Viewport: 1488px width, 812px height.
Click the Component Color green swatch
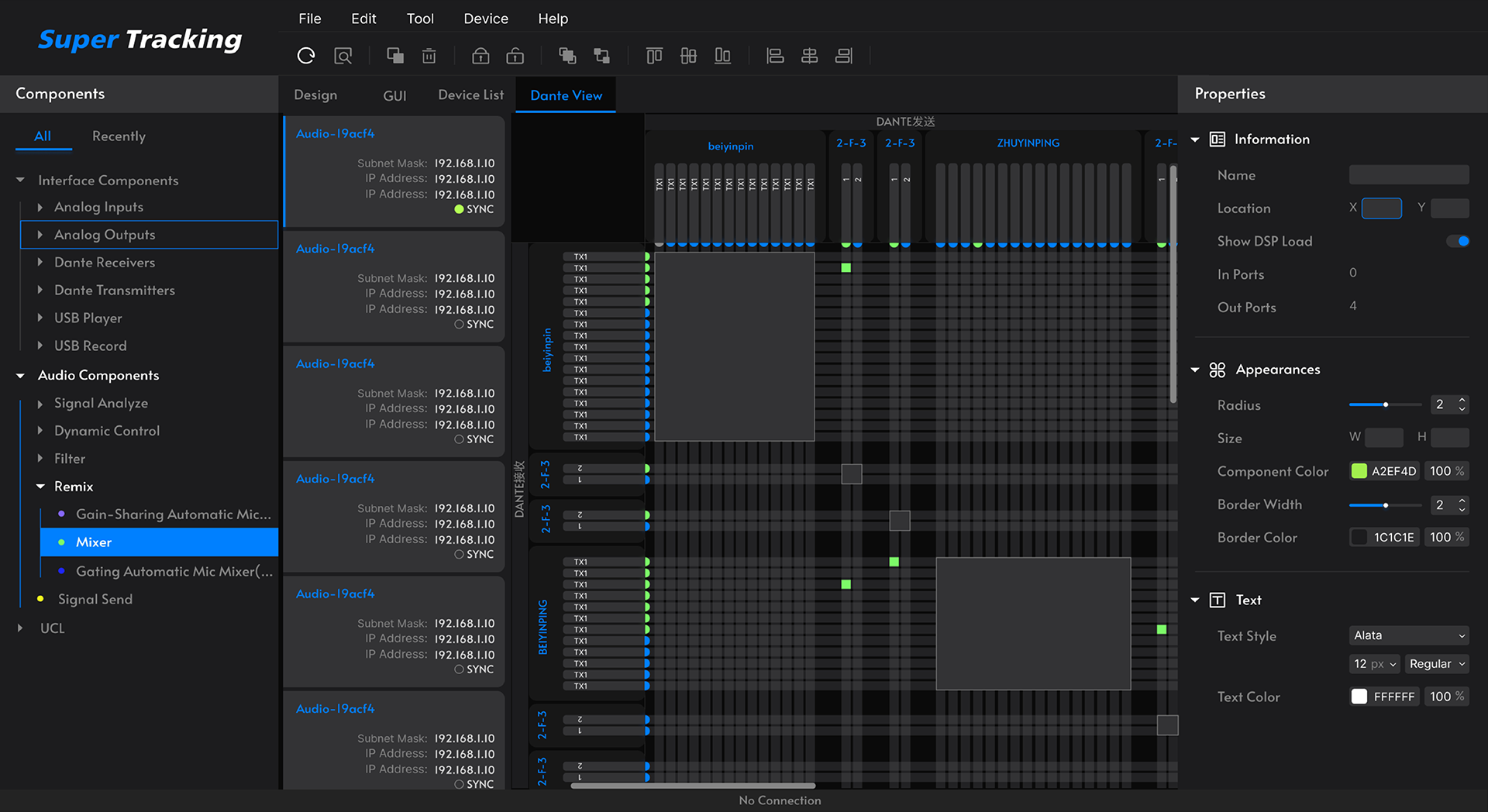click(1359, 471)
